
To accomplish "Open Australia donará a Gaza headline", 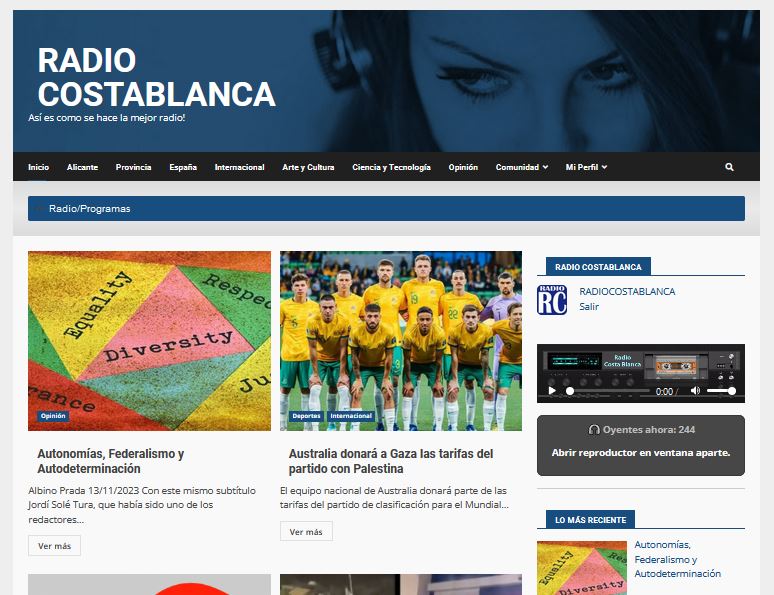I will tap(391, 461).
